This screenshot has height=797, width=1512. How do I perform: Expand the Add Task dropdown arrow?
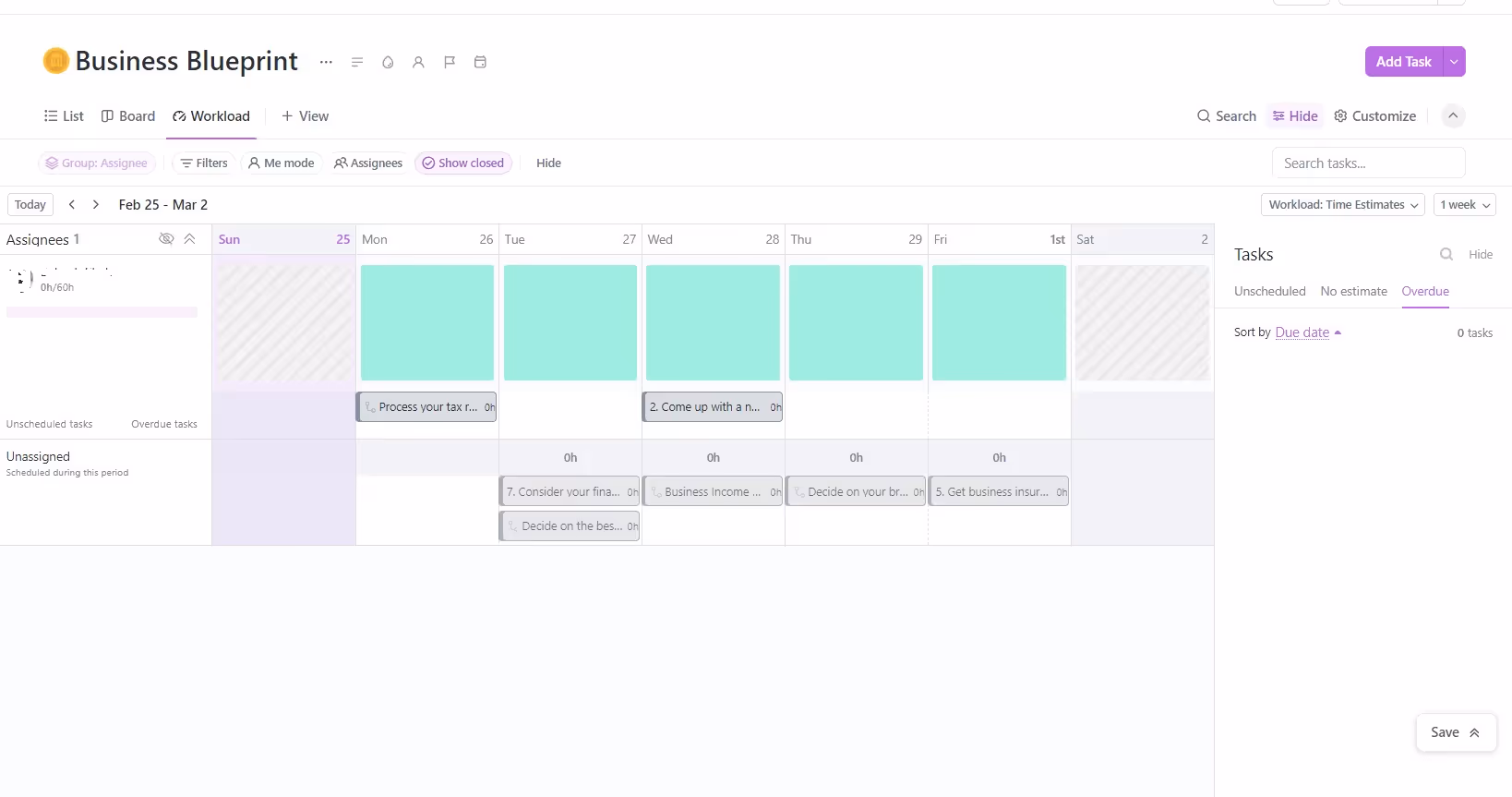point(1454,62)
